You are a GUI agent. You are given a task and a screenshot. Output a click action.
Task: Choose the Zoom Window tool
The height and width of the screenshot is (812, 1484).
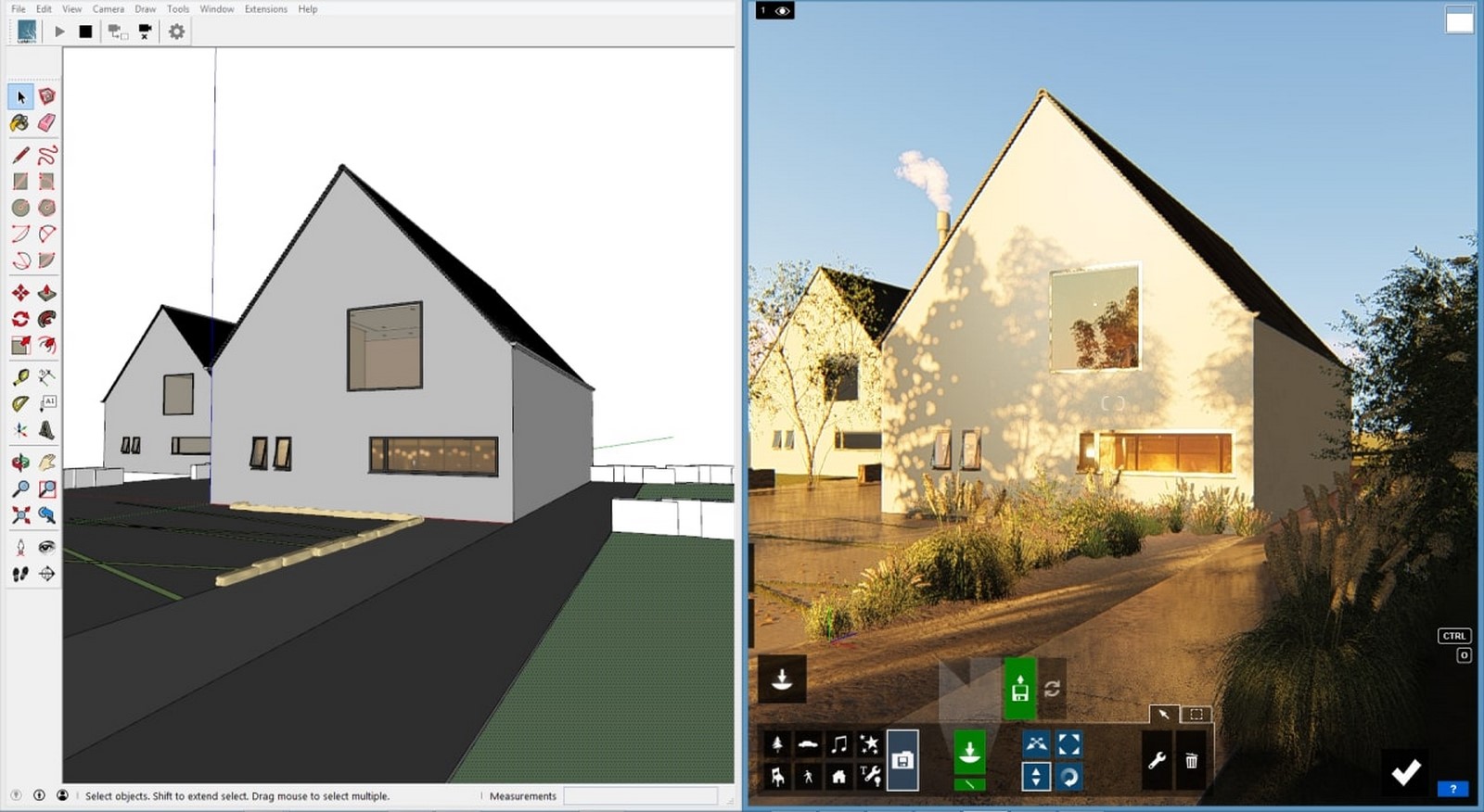46,488
